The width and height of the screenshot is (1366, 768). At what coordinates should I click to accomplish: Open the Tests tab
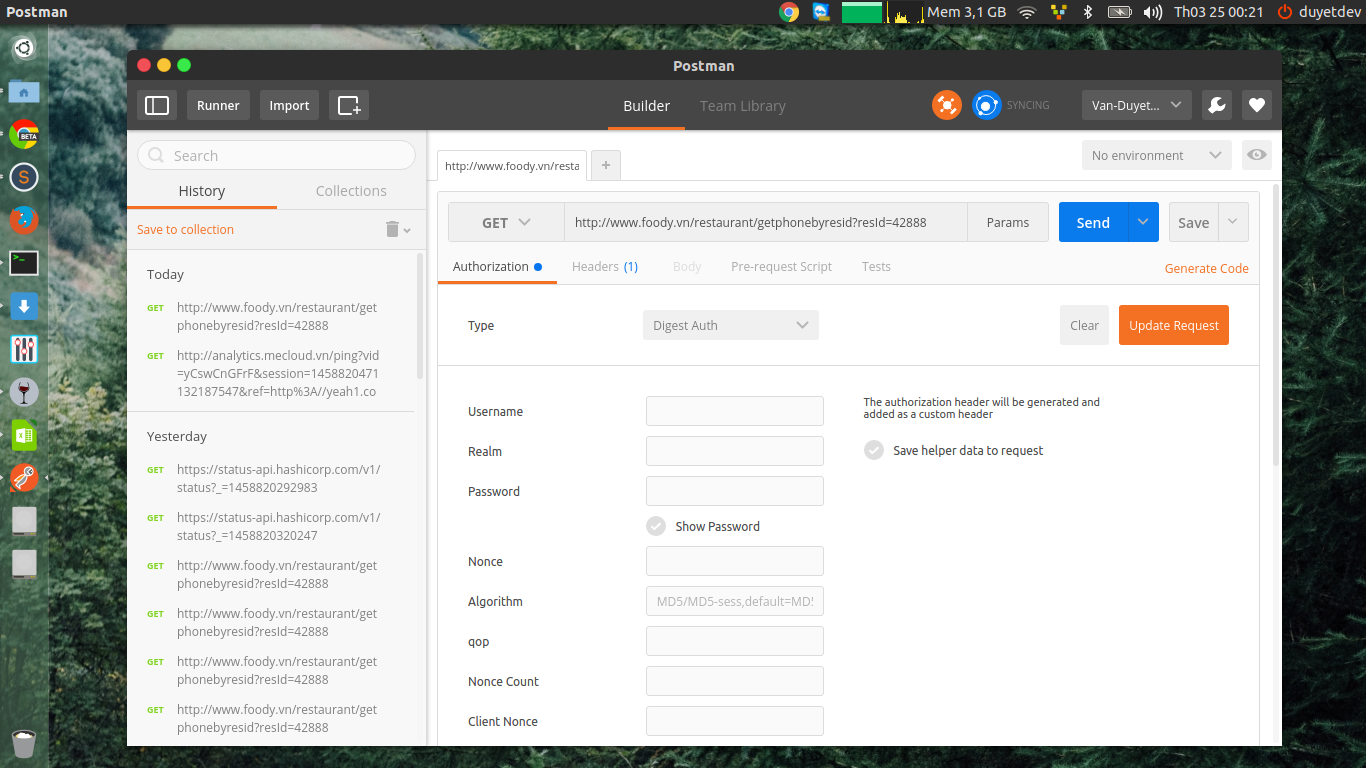(876, 267)
